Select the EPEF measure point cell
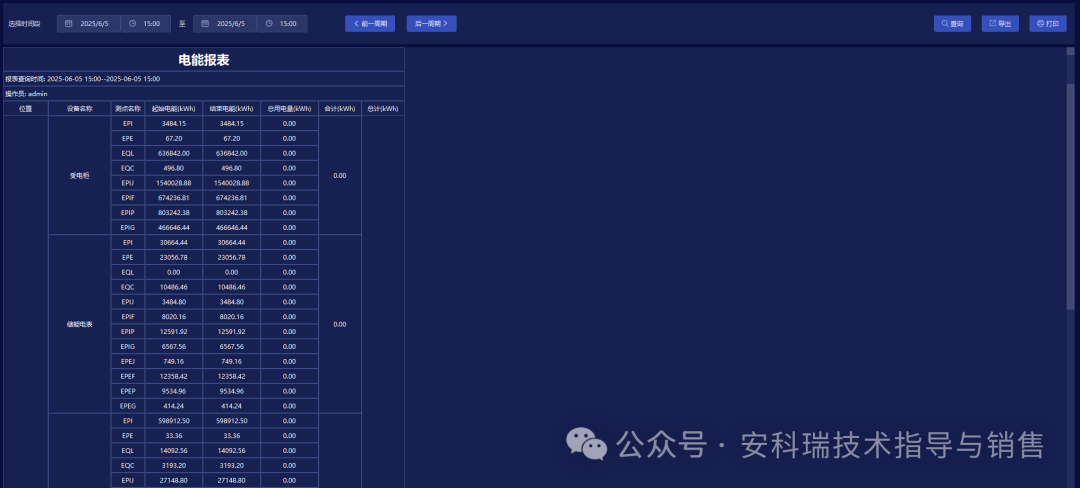 tap(127, 376)
